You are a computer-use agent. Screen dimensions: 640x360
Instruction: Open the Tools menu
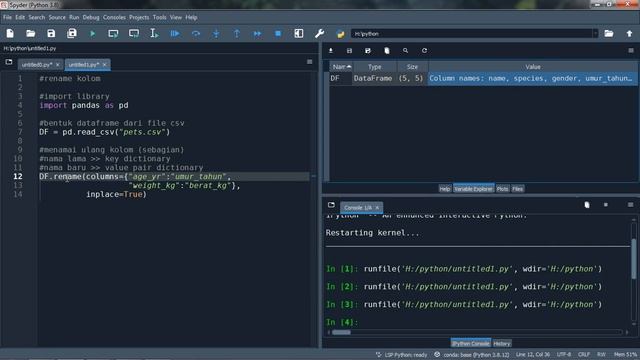[x=160, y=17]
